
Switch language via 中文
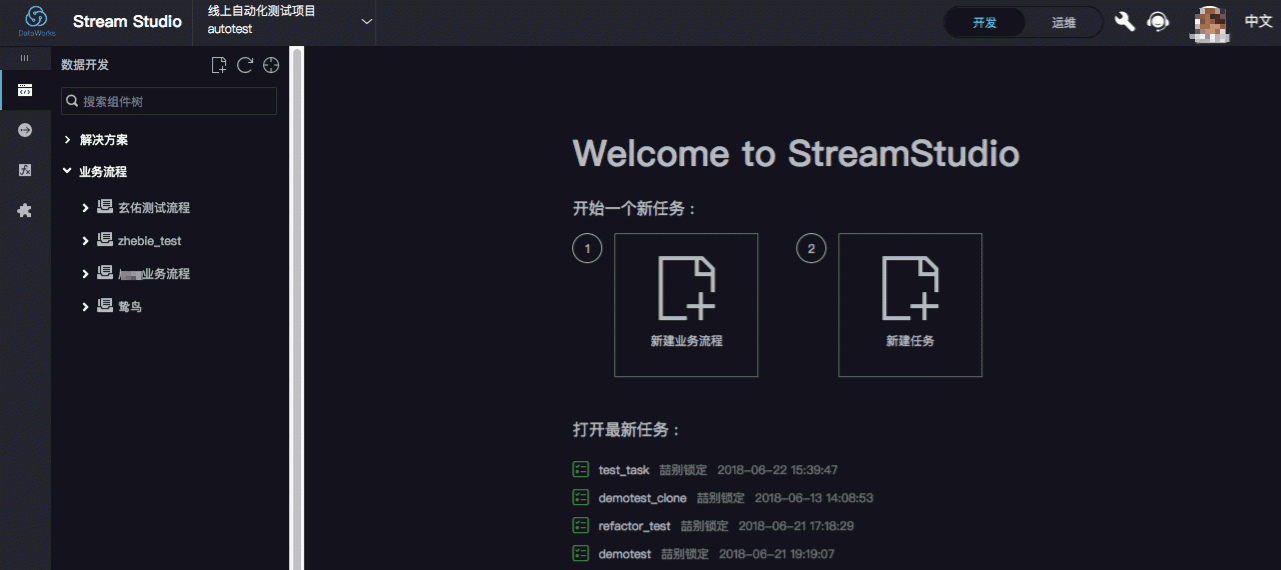[x=1258, y=22]
